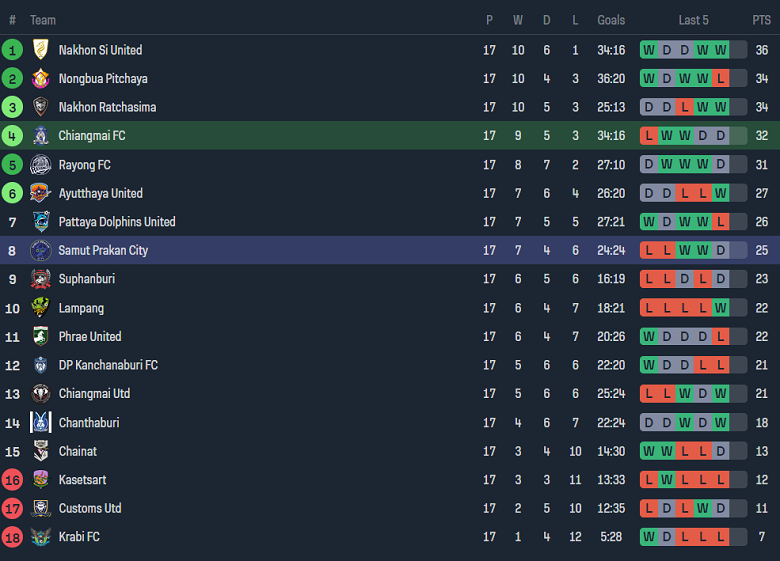
Task: Click Chiangmai FC's first loss form badge
Action: click(x=650, y=136)
